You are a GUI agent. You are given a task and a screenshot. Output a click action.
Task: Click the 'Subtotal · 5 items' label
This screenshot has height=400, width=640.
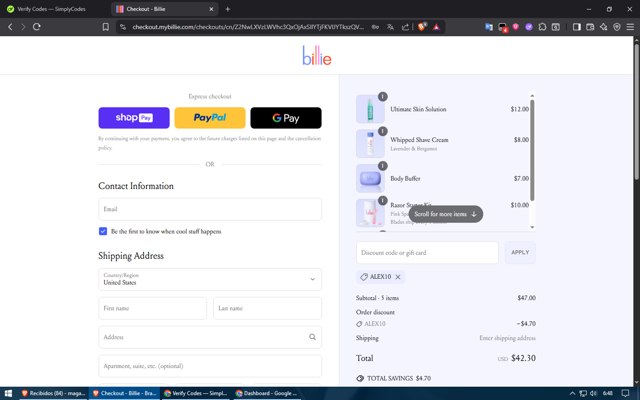(x=377, y=298)
